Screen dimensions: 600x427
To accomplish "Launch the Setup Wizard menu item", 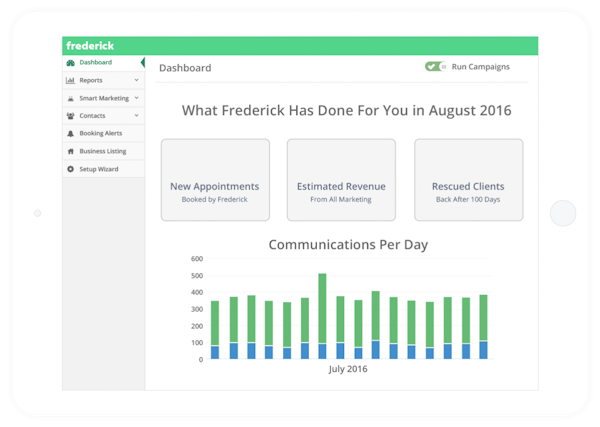I will point(103,169).
